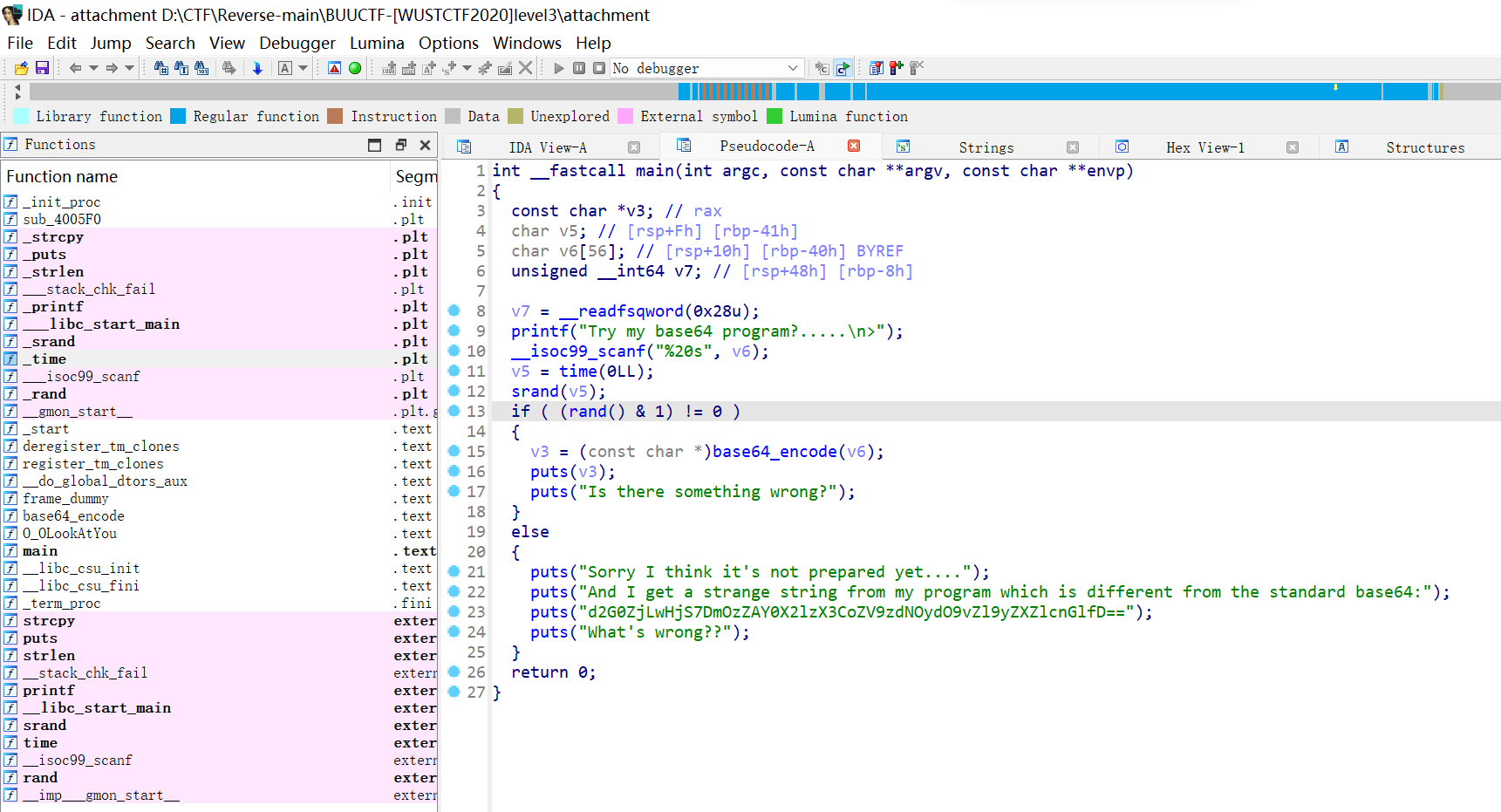Click the Save database icon
The image size is (1501, 812).
[41, 68]
